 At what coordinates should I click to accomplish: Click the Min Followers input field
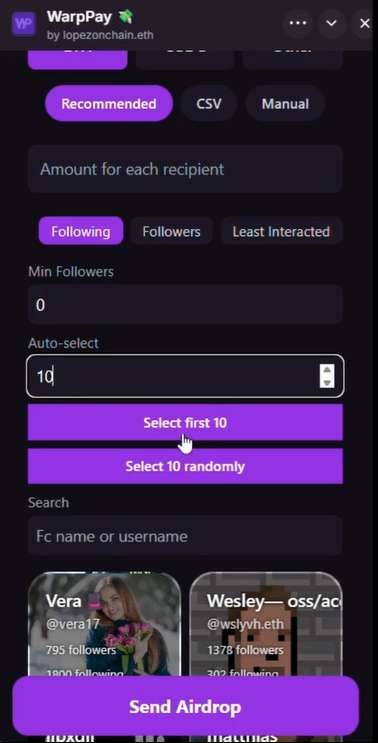pos(185,305)
